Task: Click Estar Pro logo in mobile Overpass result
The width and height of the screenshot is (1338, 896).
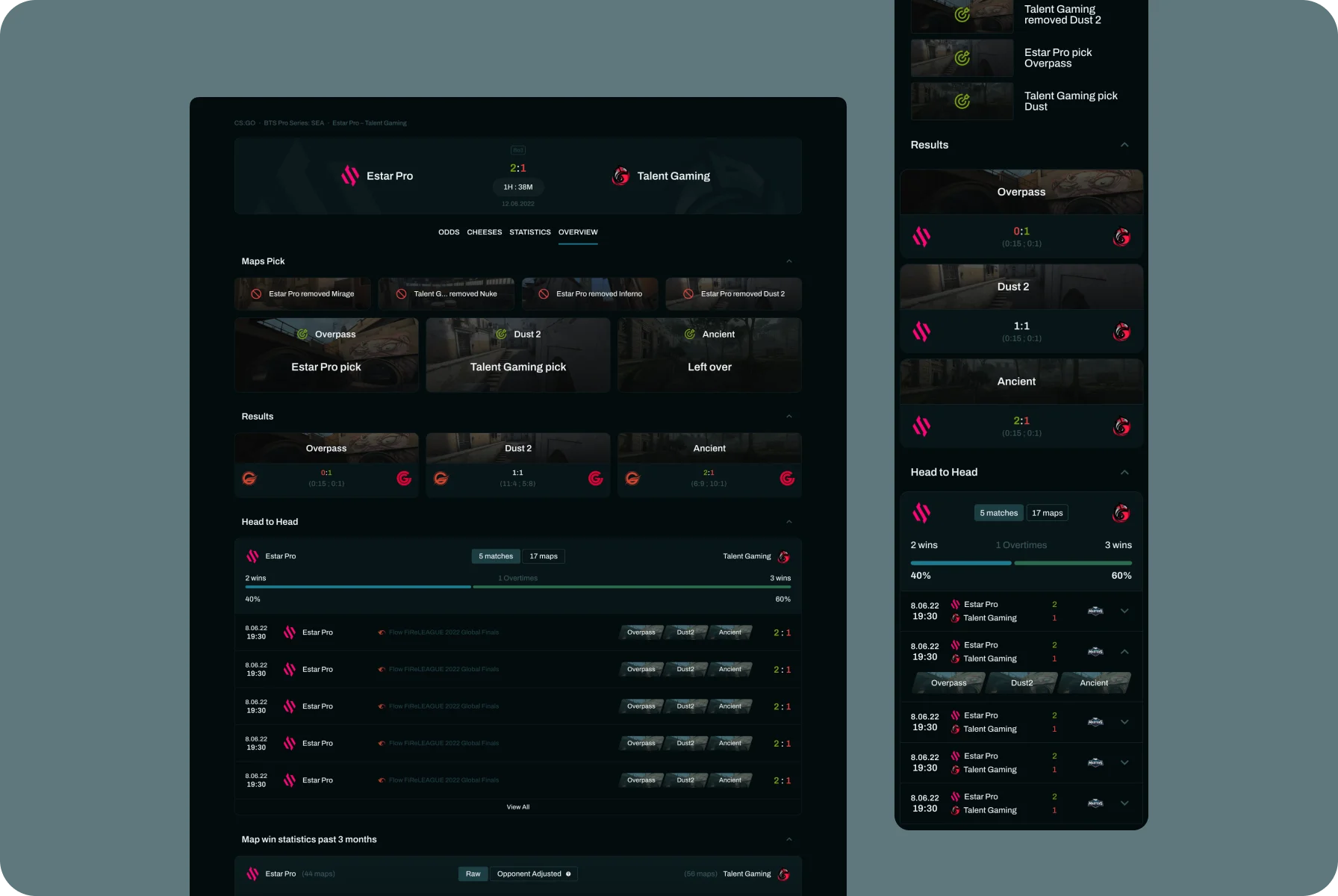Action: coord(921,237)
